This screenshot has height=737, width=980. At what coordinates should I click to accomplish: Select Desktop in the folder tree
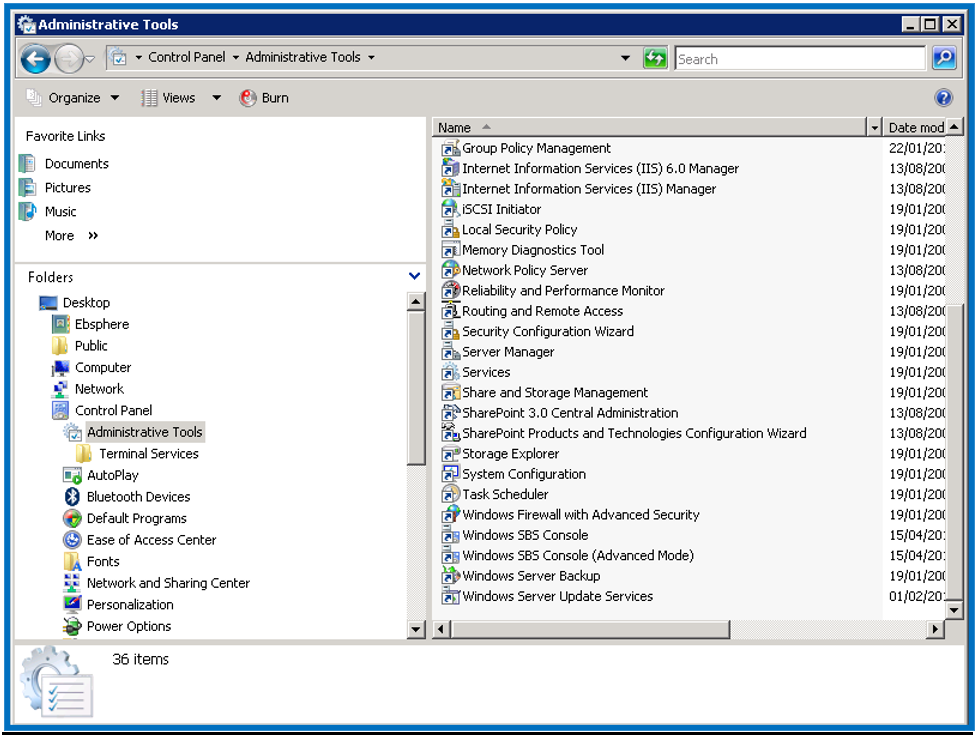pyautogui.click(x=86, y=303)
